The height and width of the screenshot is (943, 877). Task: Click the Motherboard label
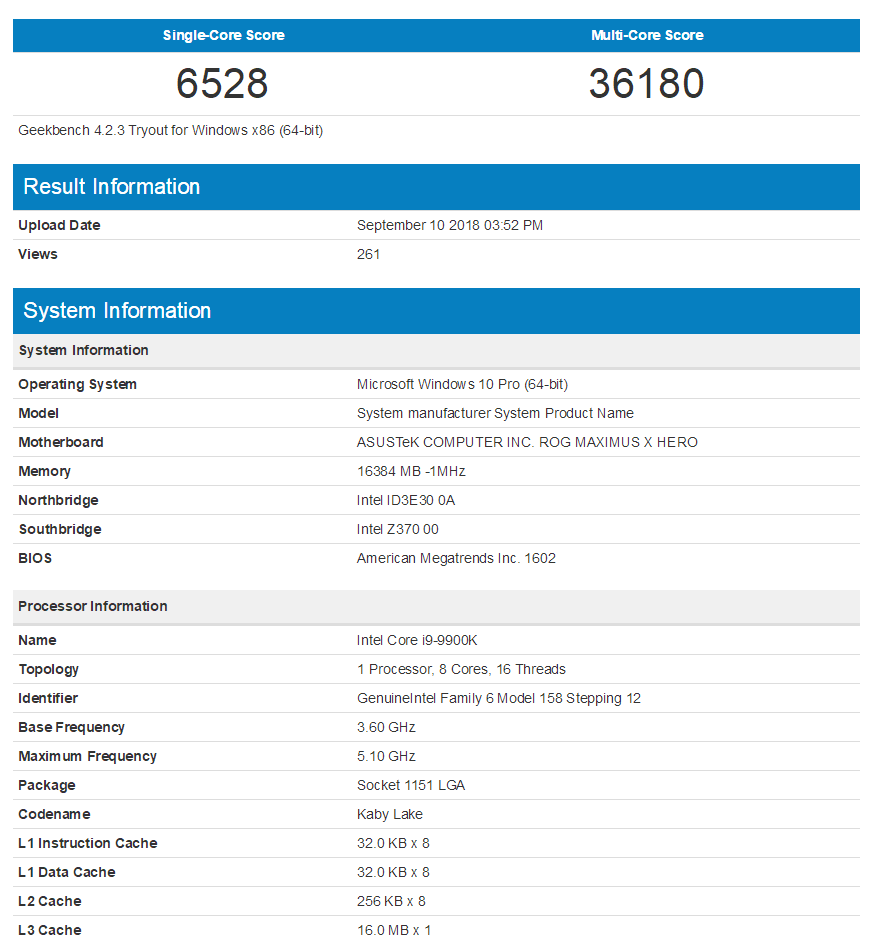click(x=61, y=443)
